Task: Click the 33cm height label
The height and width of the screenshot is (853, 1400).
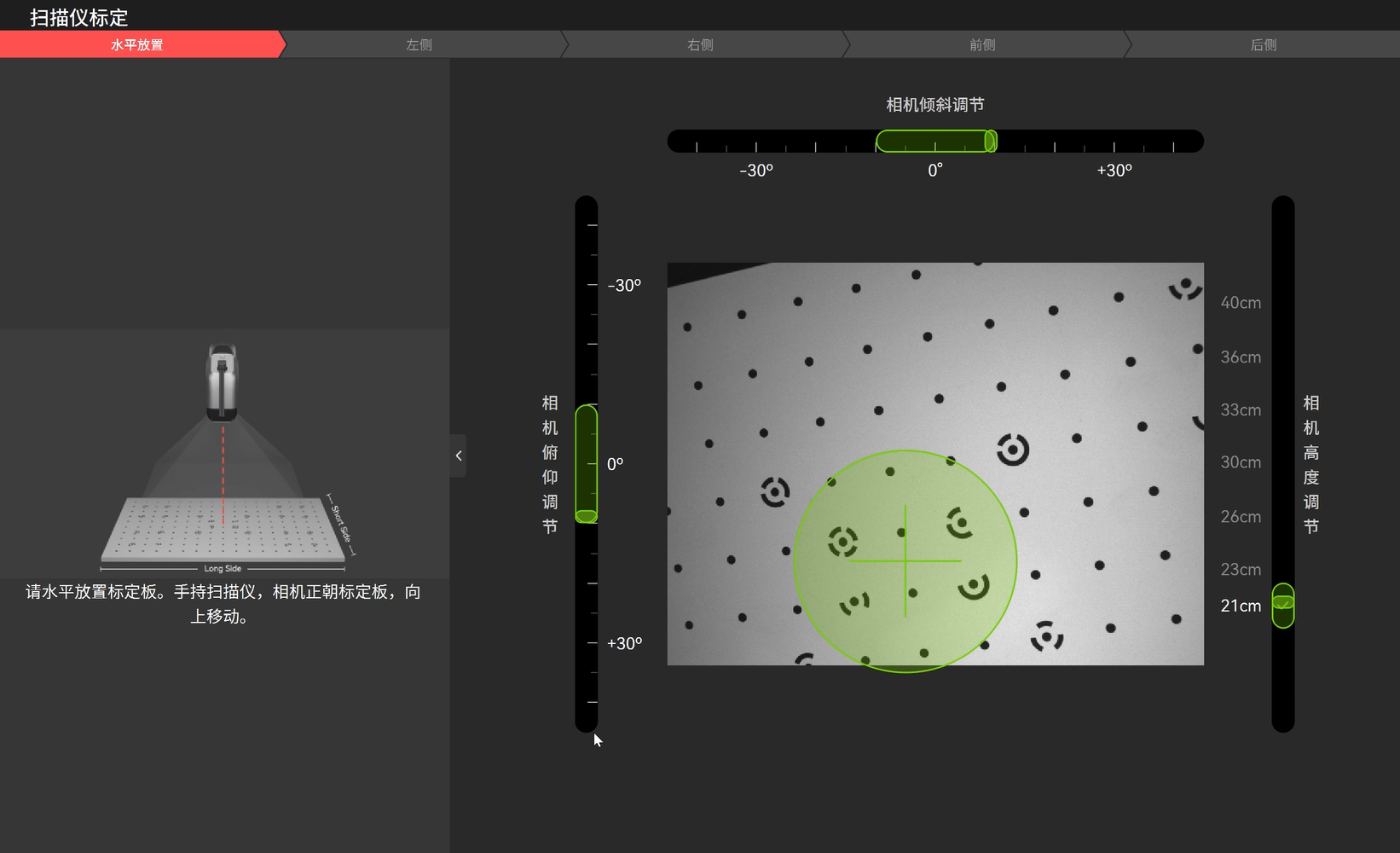Action: click(x=1240, y=410)
